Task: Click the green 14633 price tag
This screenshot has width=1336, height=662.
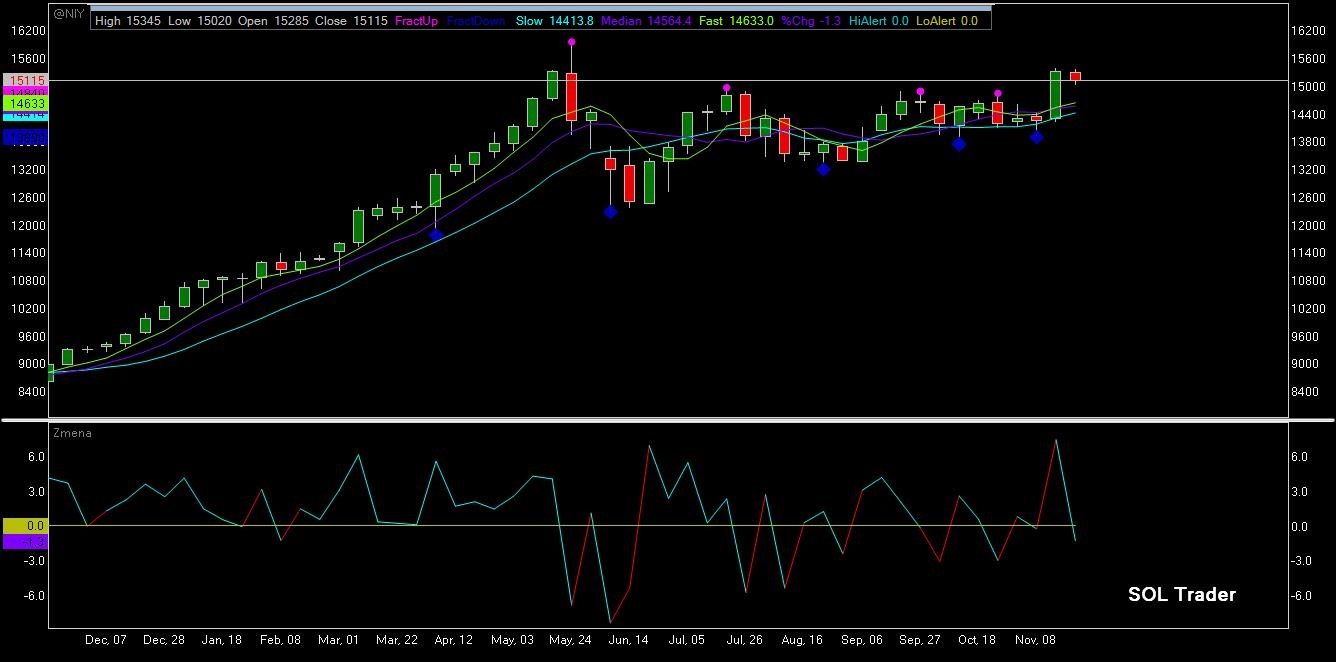Action: click(x=24, y=103)
